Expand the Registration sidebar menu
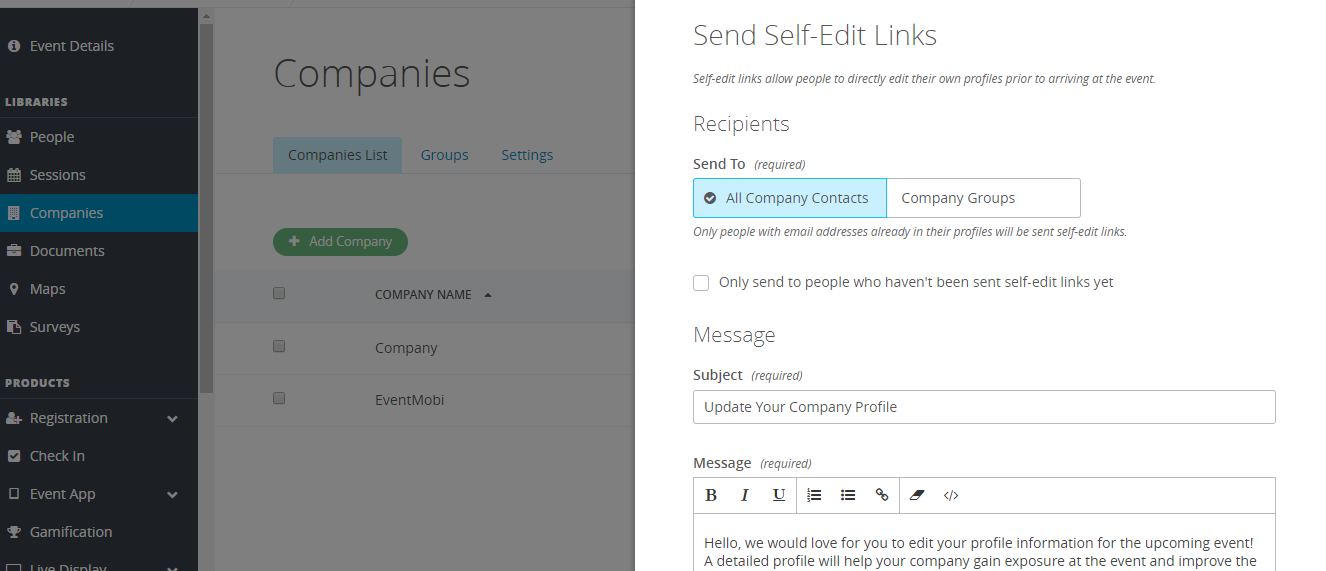1326x571 pixels. click(x=172, y=418)
